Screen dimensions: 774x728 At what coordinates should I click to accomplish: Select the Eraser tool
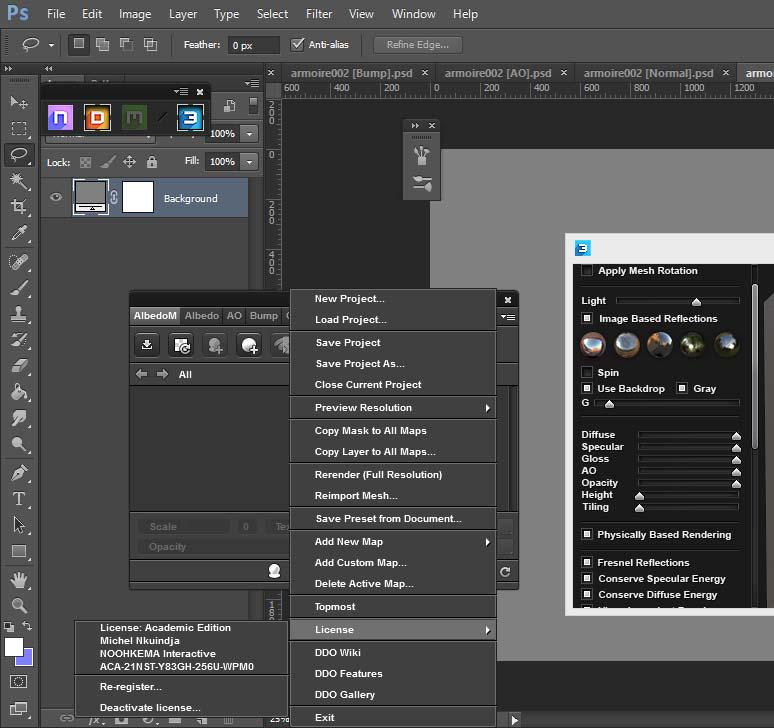point(19,366)
